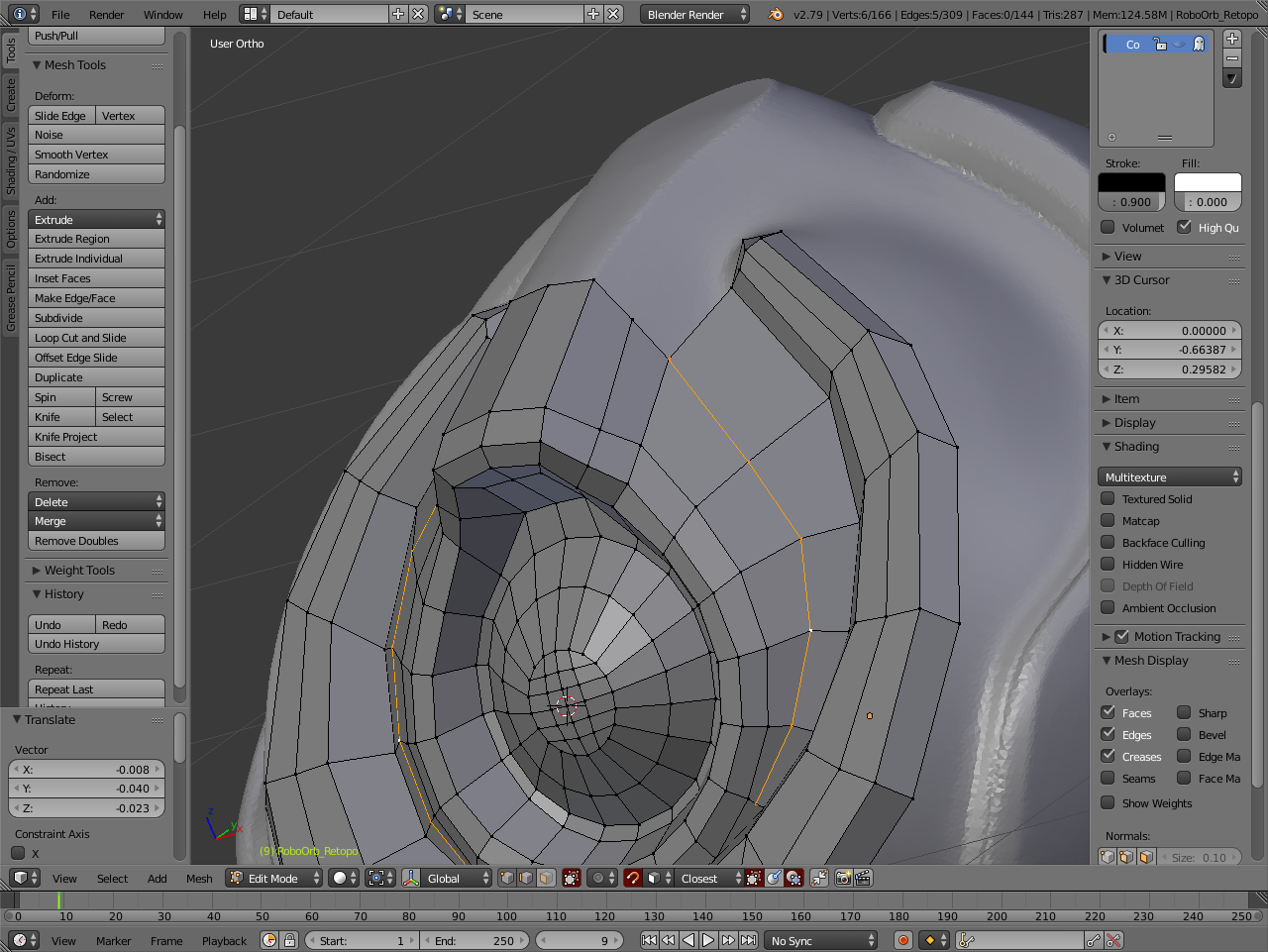
Task: Disable the Creases overlay checkbox
Action: click(1107, 756)
